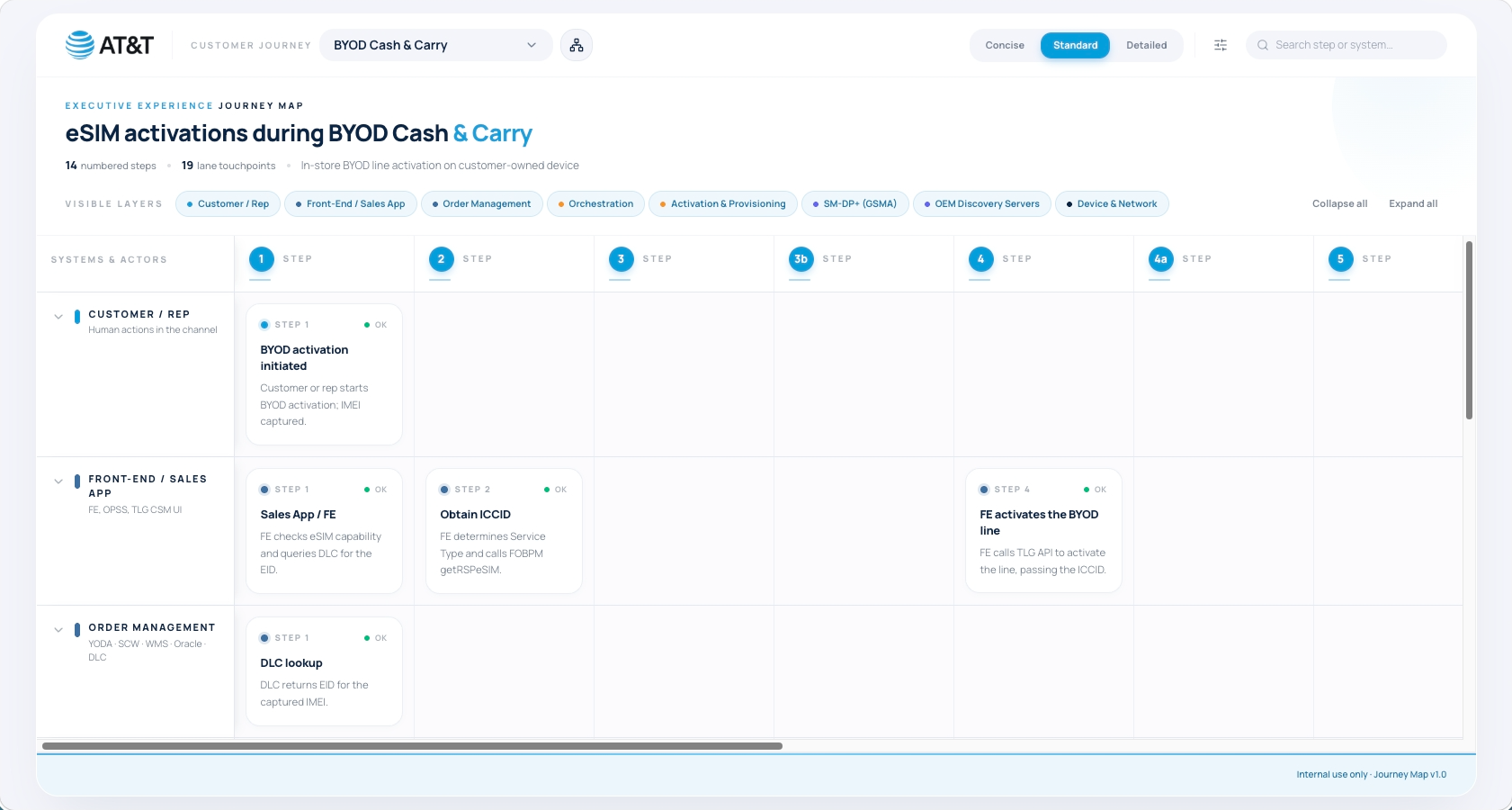Click the 'VISIBLE LAYERS' label

(114, 204)
